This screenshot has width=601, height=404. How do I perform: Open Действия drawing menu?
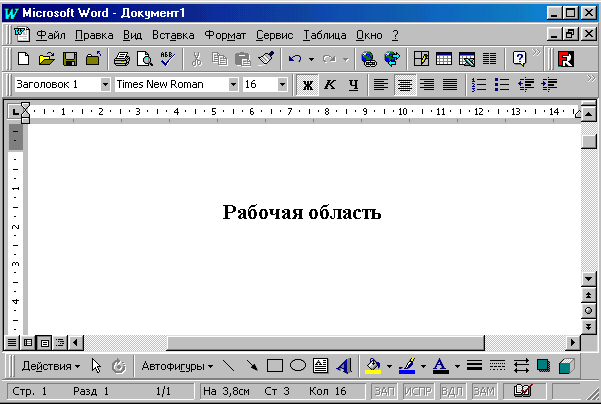(x=51, y=366)
